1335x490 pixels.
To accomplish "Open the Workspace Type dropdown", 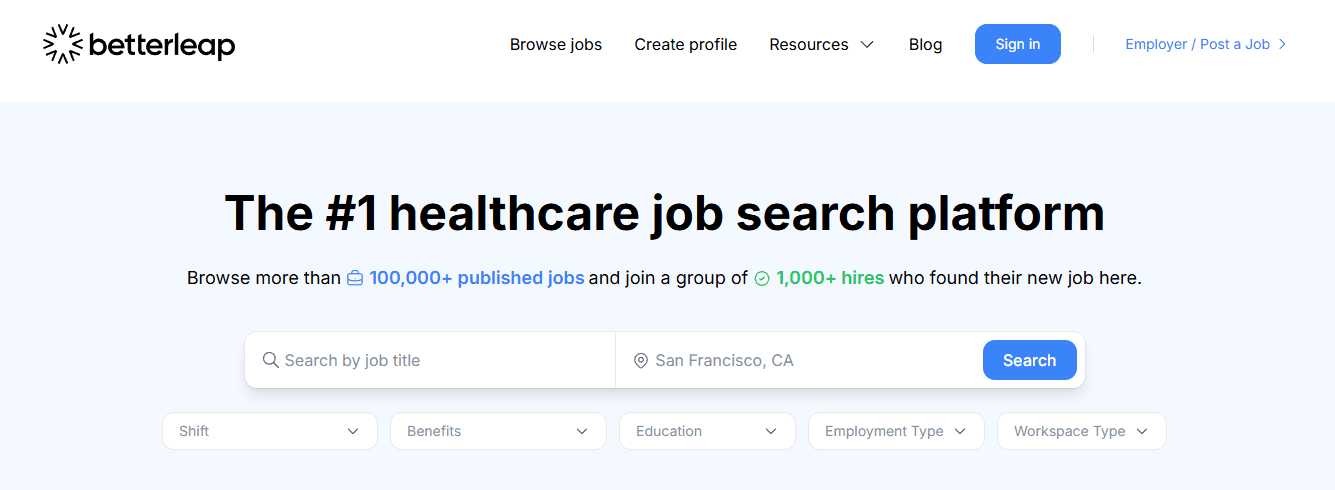I will (1082, 431).
